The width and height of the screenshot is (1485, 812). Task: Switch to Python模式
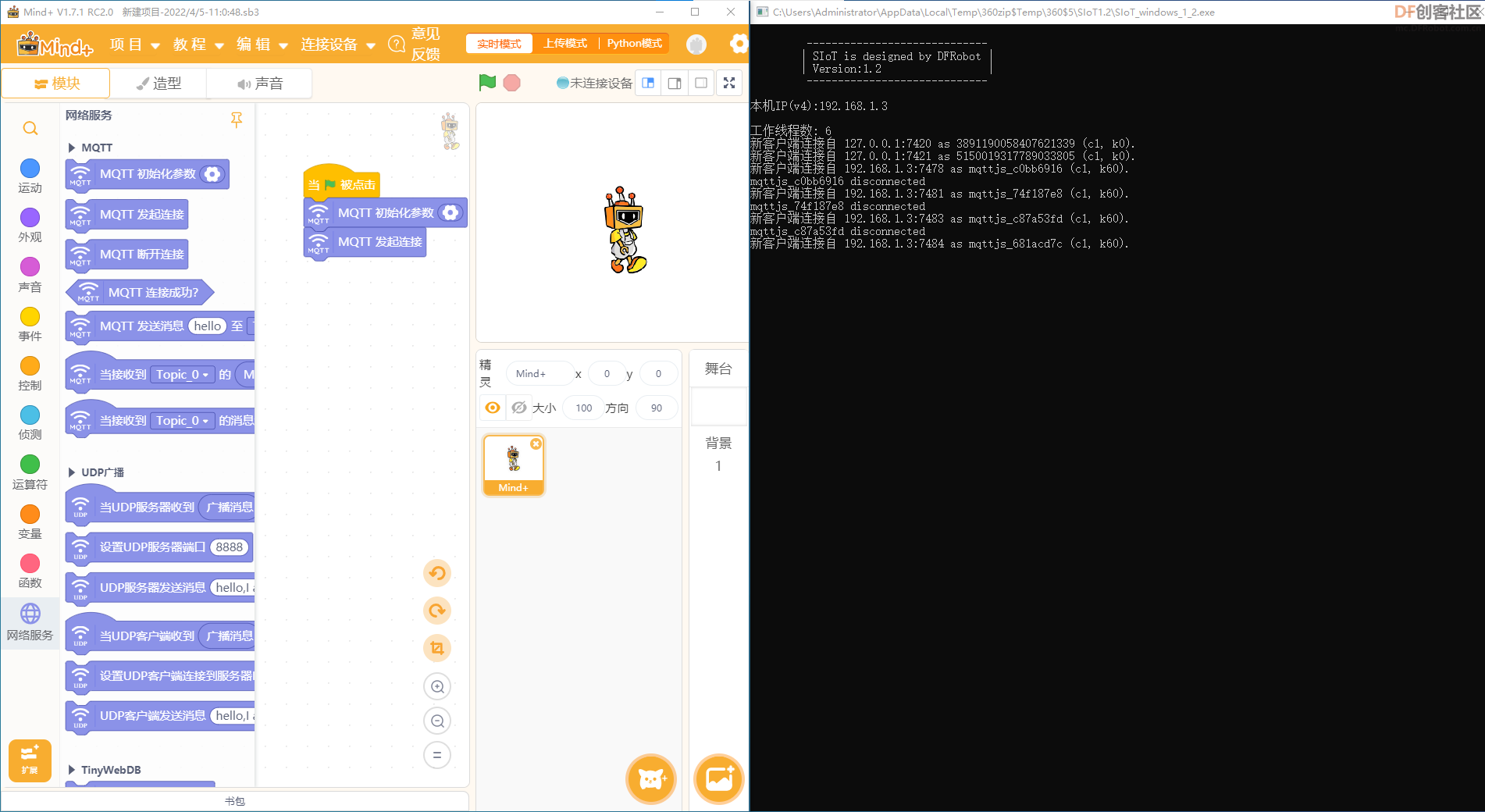(634, 44)
